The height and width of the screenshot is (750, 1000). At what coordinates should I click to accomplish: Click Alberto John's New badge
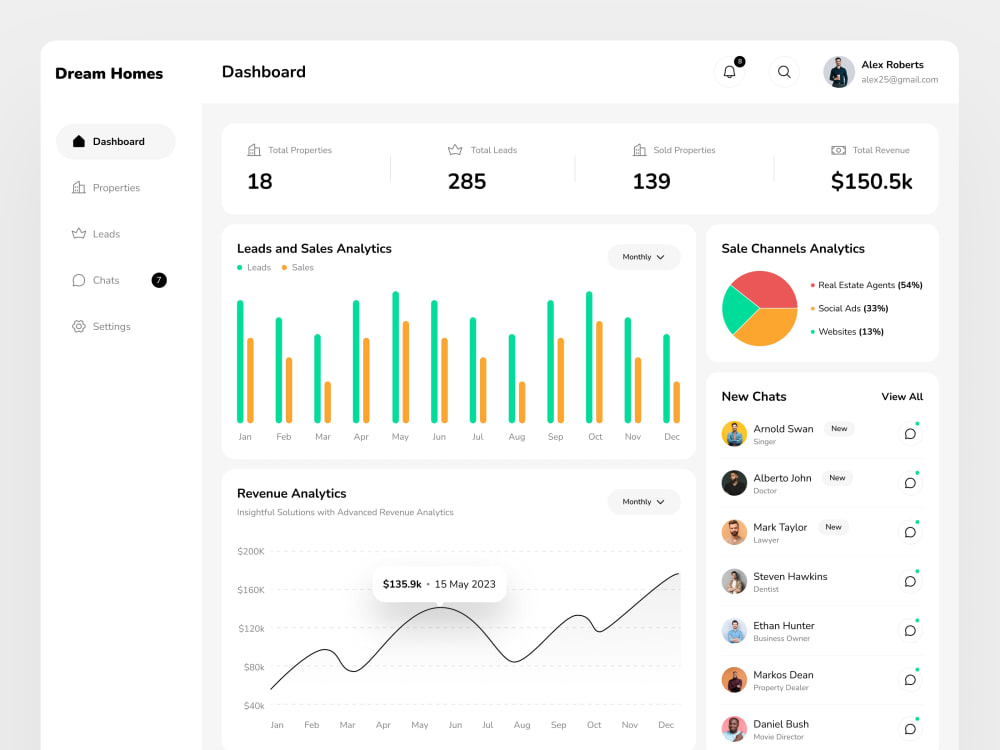click(x=837, y=478)
